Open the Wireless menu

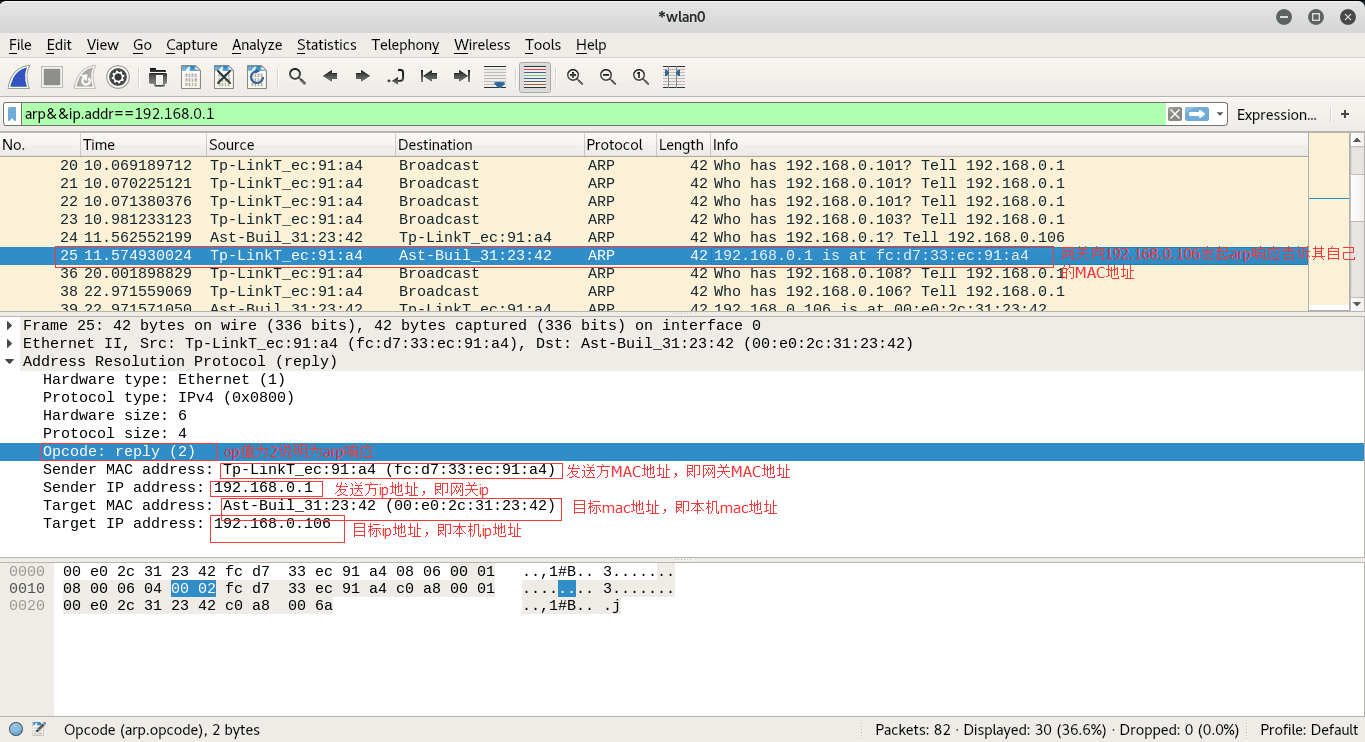point(482,45)
